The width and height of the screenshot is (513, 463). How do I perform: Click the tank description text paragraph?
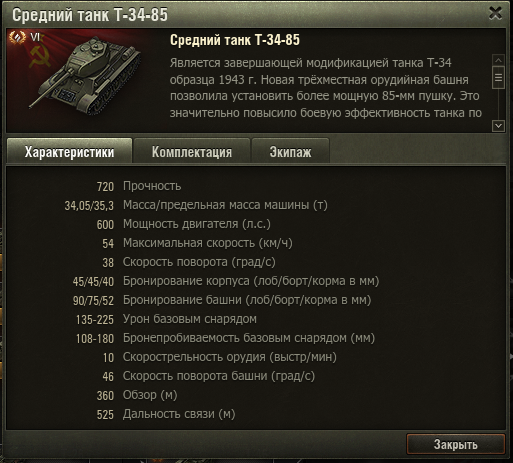click(326, 88)
